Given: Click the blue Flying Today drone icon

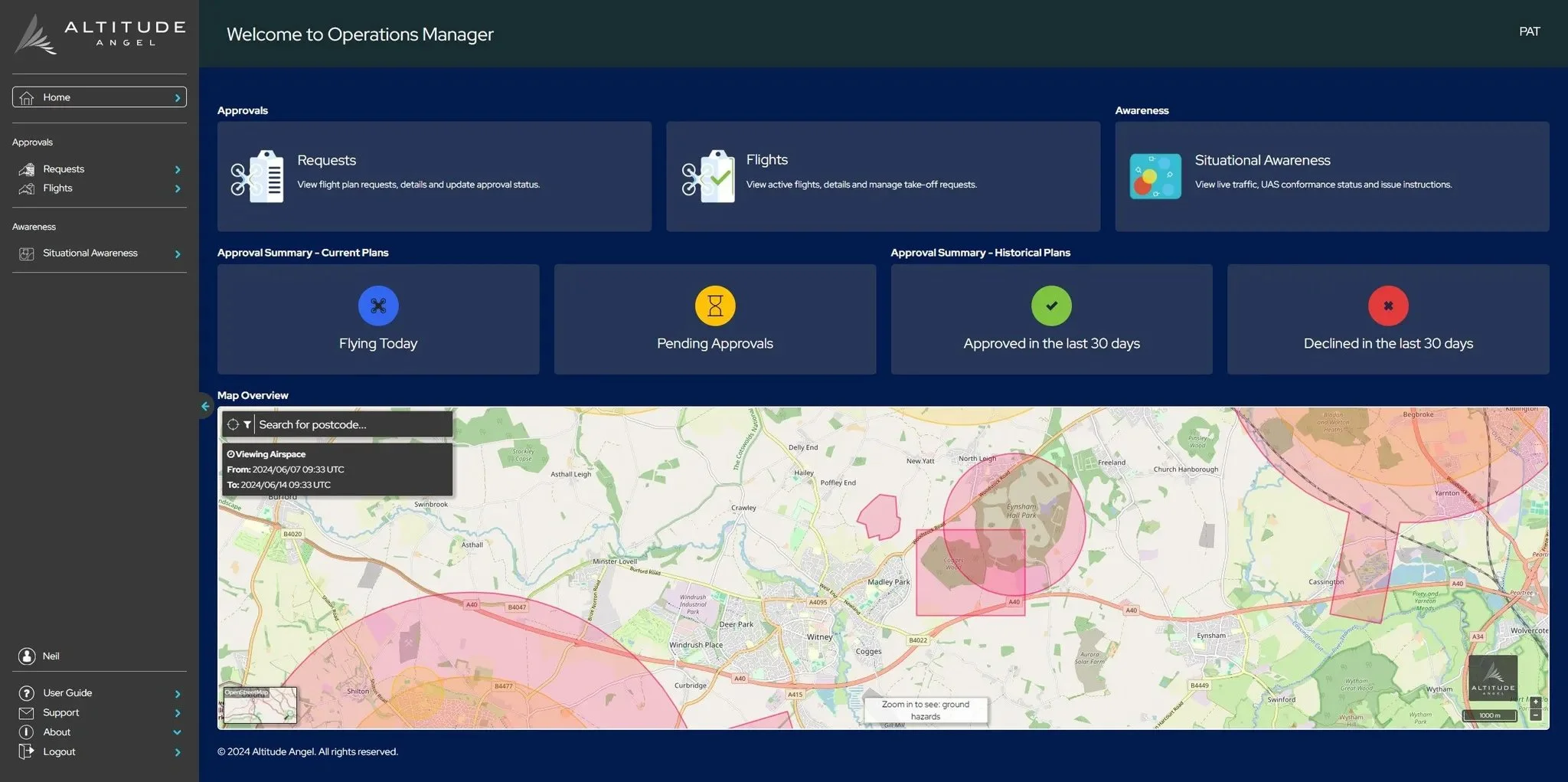Looking at the screenshot, I should (x=378, y=306).
